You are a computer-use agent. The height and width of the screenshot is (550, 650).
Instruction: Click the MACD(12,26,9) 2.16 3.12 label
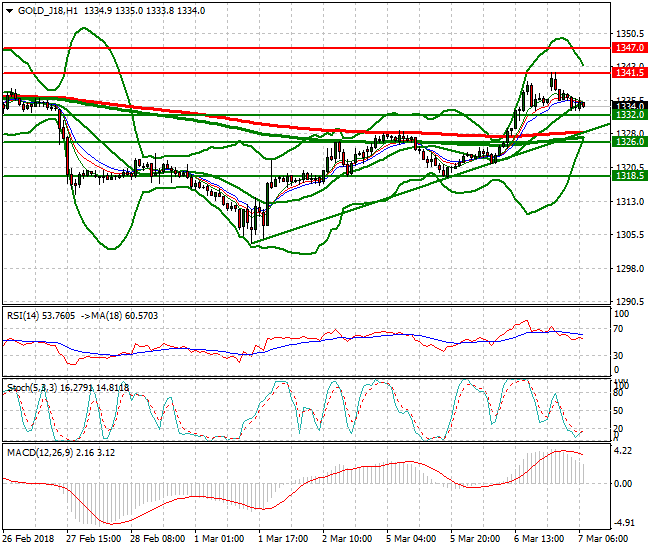61,453
